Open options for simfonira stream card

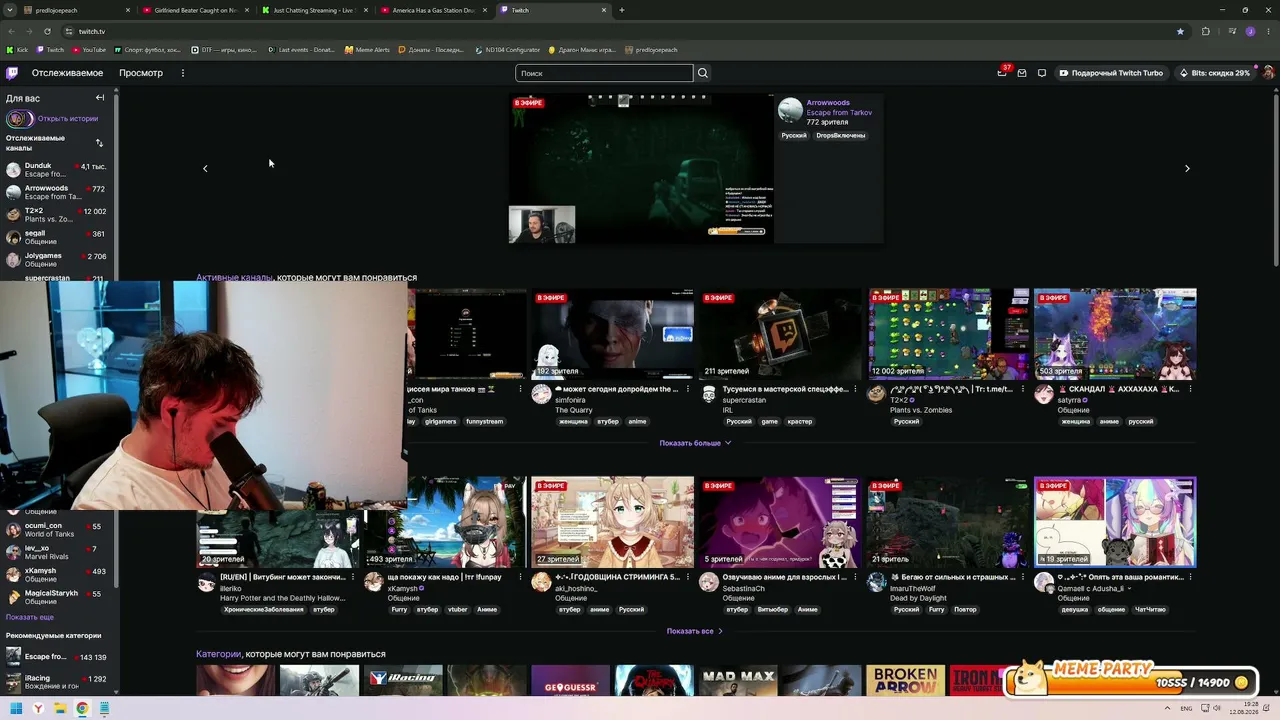click(x=687, y=390)
